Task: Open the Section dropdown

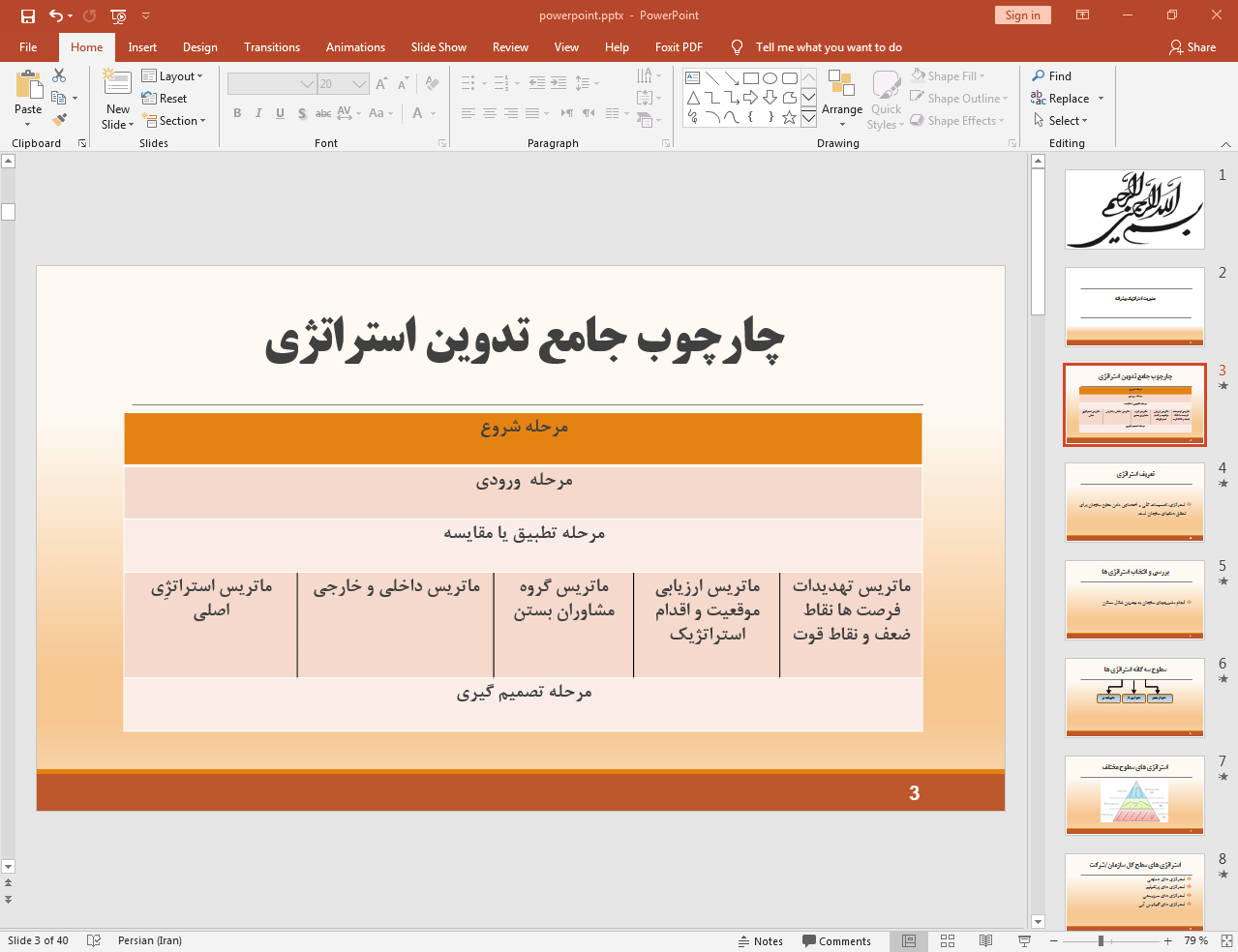Action: click(x=174, y=121)
